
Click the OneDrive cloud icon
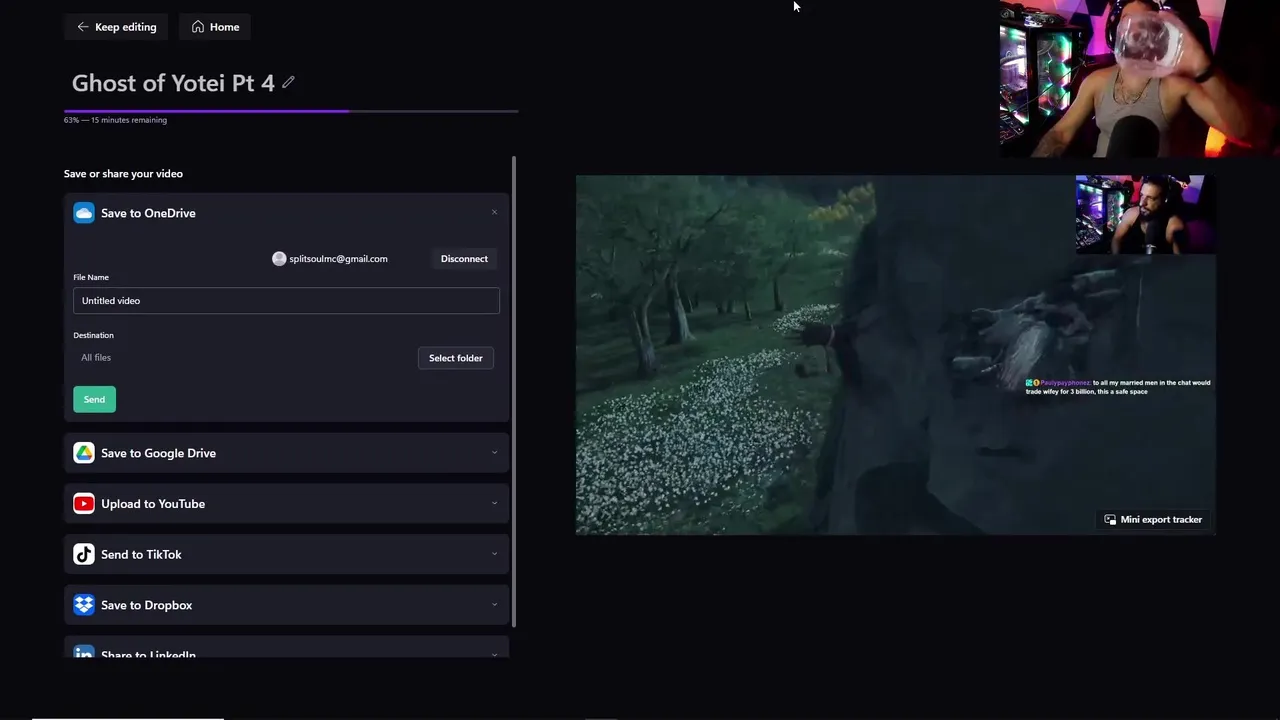(x=84, y=213)
